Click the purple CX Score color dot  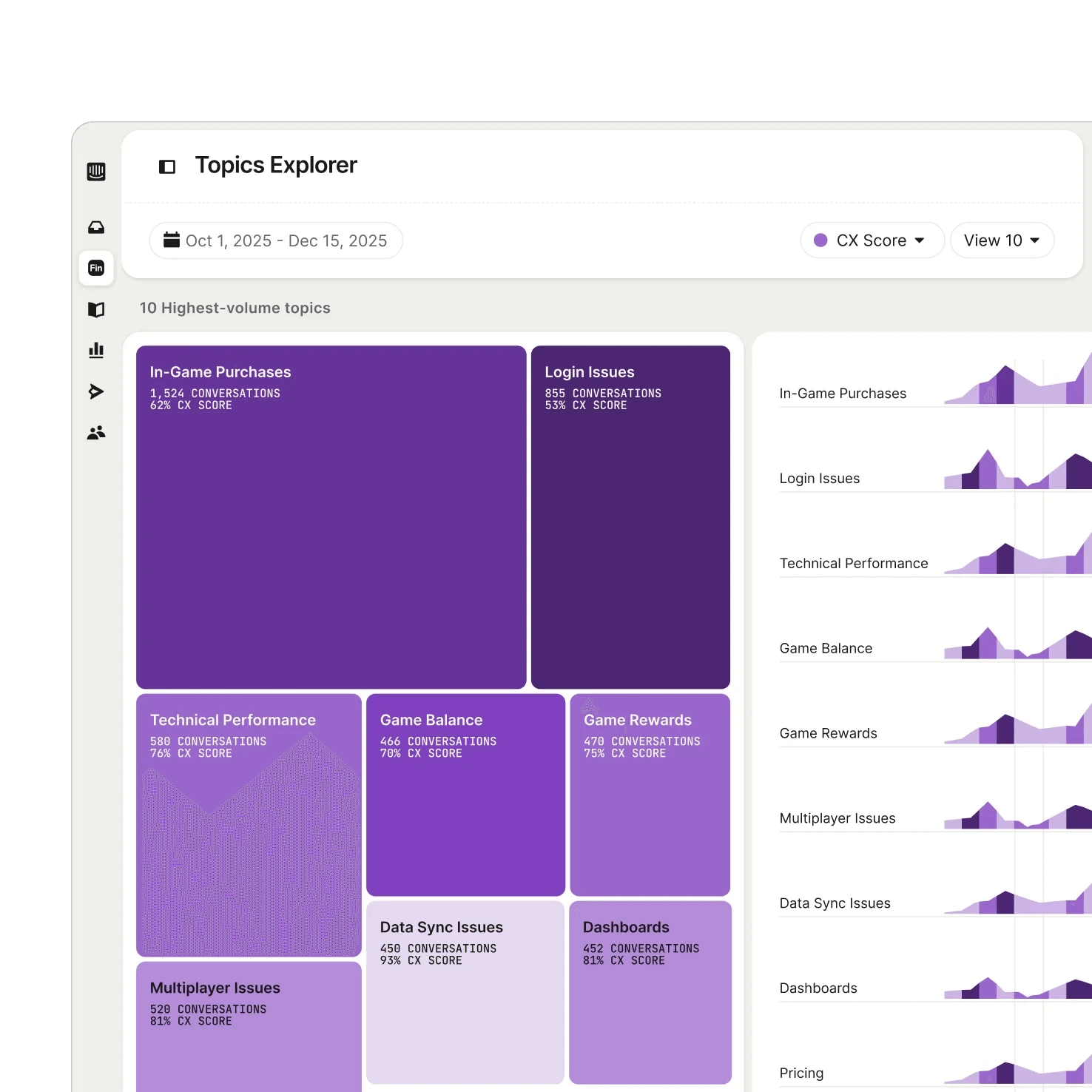(x=820, y=240)
